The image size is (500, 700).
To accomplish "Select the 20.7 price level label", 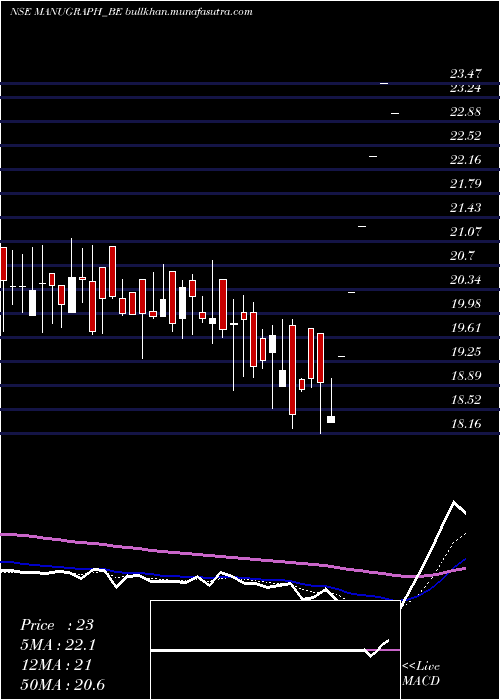I will point(462,256).
